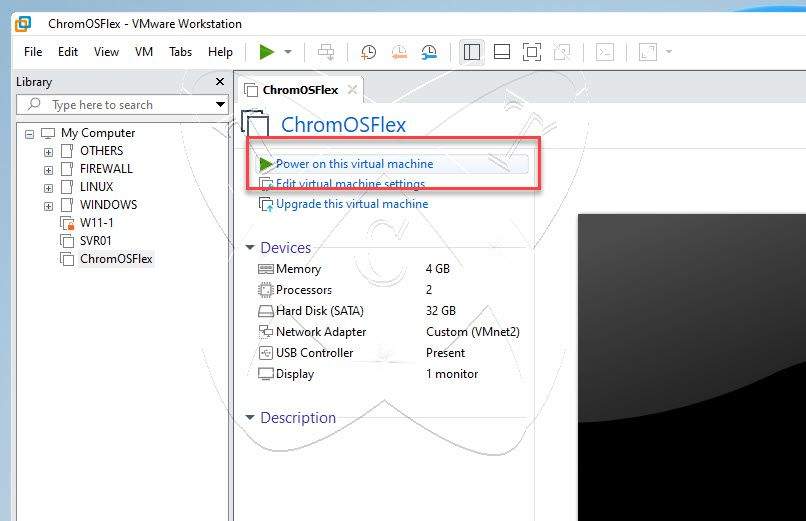Close the Library panel
The width and height of the screenshot is (806, 521).
coord(220,82)
